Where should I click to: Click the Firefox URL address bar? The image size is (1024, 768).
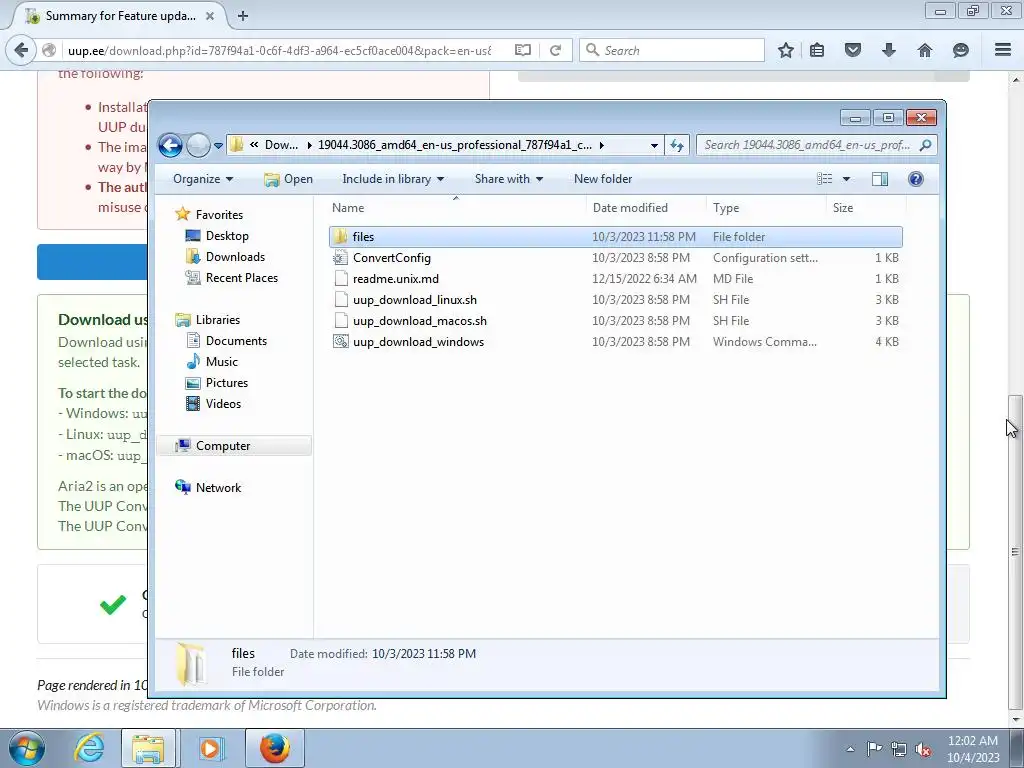(279, 50)
